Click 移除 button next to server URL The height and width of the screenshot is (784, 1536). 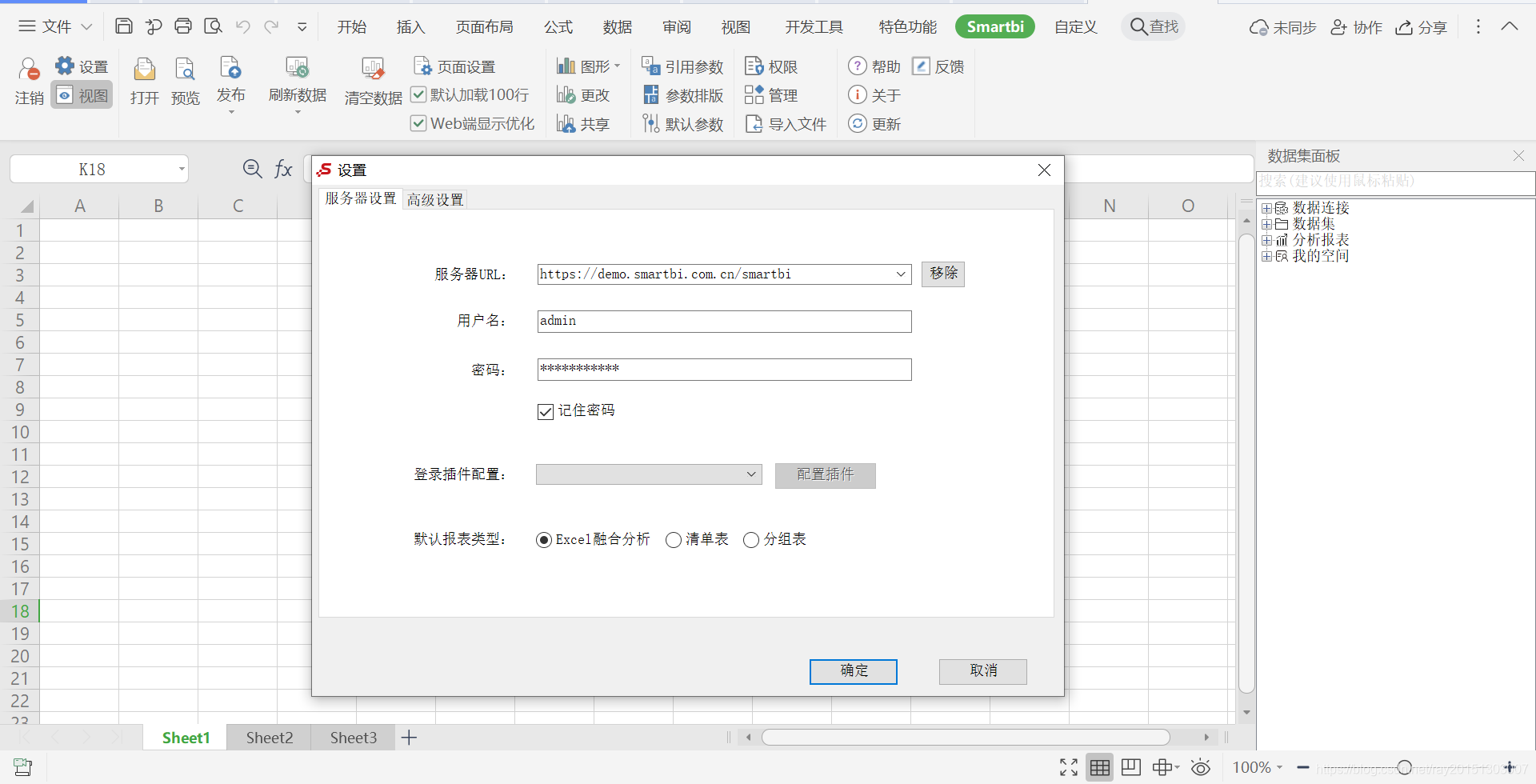[943, 274]
